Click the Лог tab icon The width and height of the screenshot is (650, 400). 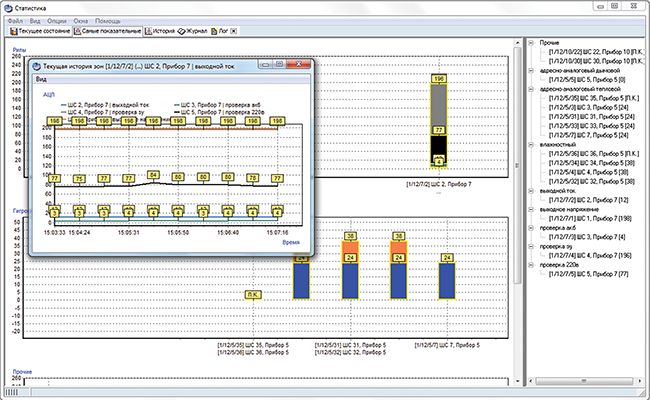[x=213, y=31]
